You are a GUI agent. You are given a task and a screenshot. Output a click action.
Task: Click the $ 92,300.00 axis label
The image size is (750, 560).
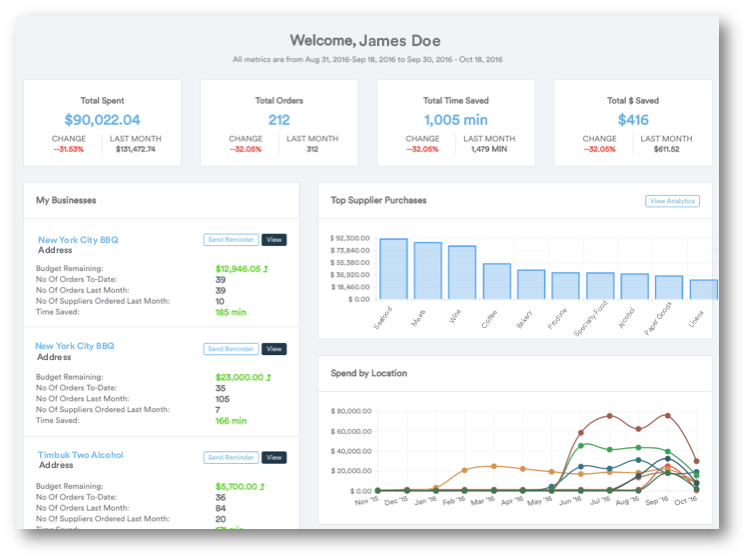pos(350,238)
